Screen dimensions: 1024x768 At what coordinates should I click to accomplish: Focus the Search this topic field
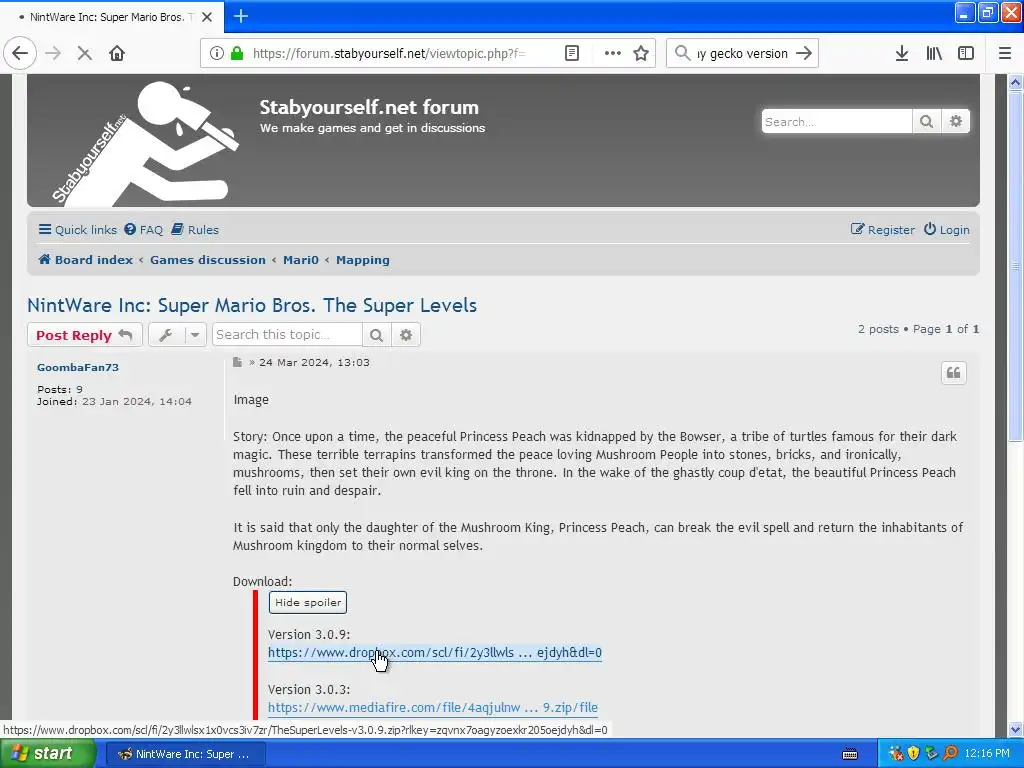(x=287, y=335)
